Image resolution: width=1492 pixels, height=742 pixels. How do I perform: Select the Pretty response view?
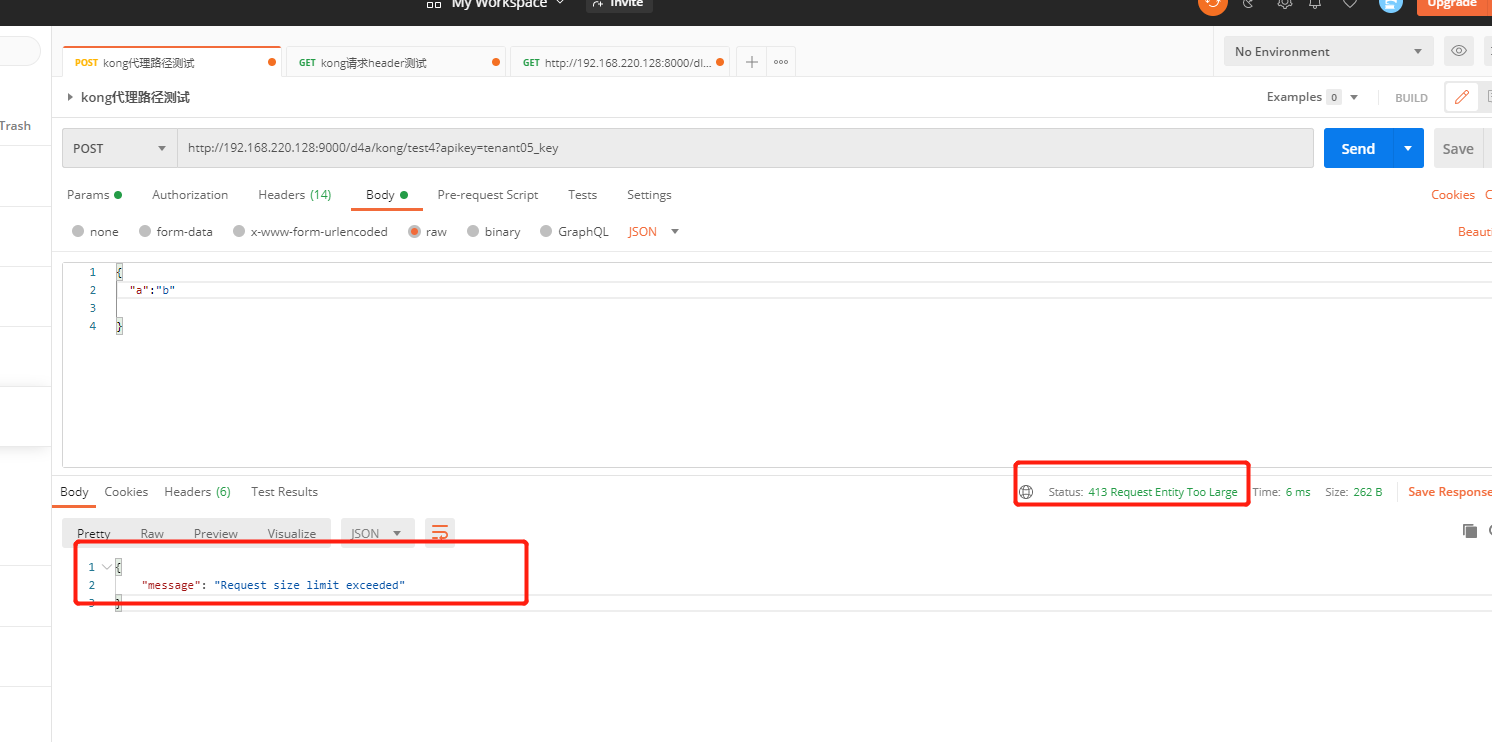pyautogui.click(x=94, y=534)
